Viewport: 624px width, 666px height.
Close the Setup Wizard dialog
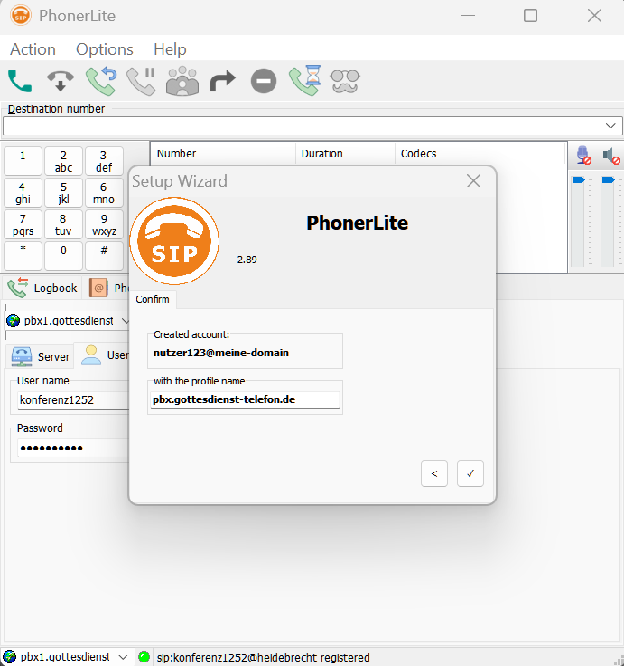click(x=473, y=181)
